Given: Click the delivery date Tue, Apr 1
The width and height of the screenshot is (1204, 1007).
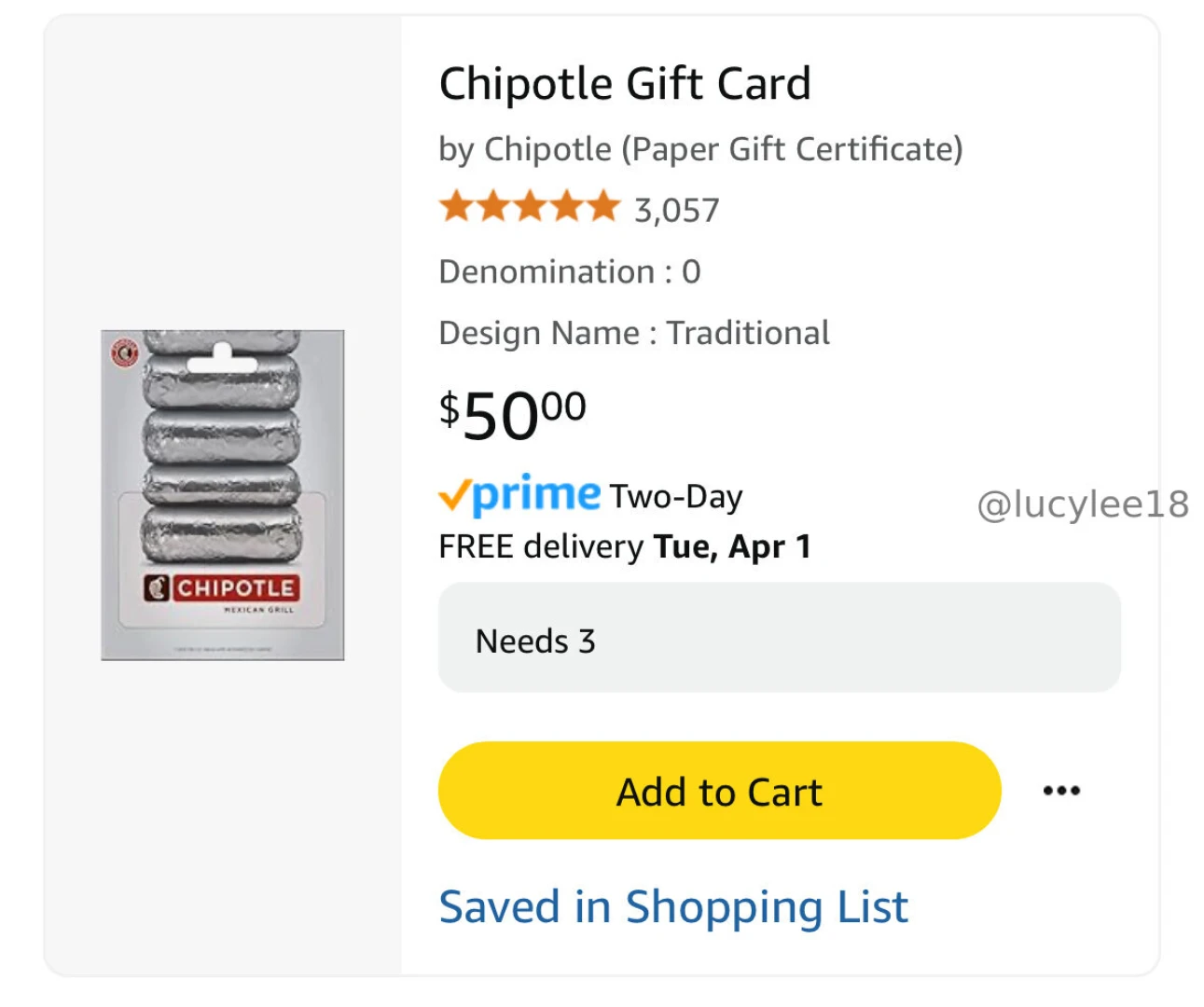Looking at the screenshot, I should (x=730, y=546).
